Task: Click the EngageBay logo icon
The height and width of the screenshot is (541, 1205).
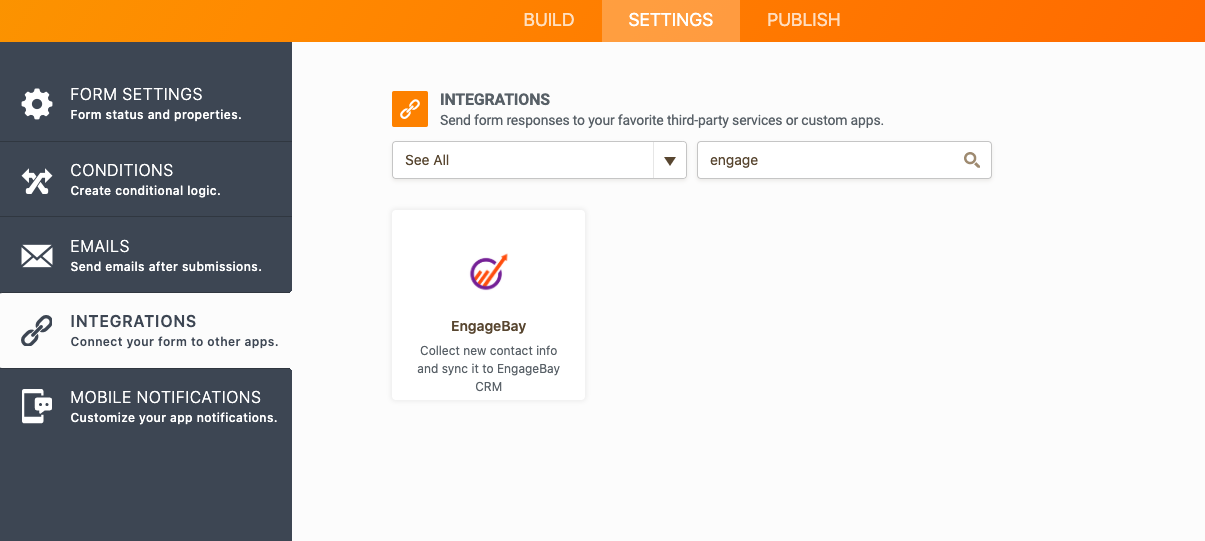Action: [489, 271]
